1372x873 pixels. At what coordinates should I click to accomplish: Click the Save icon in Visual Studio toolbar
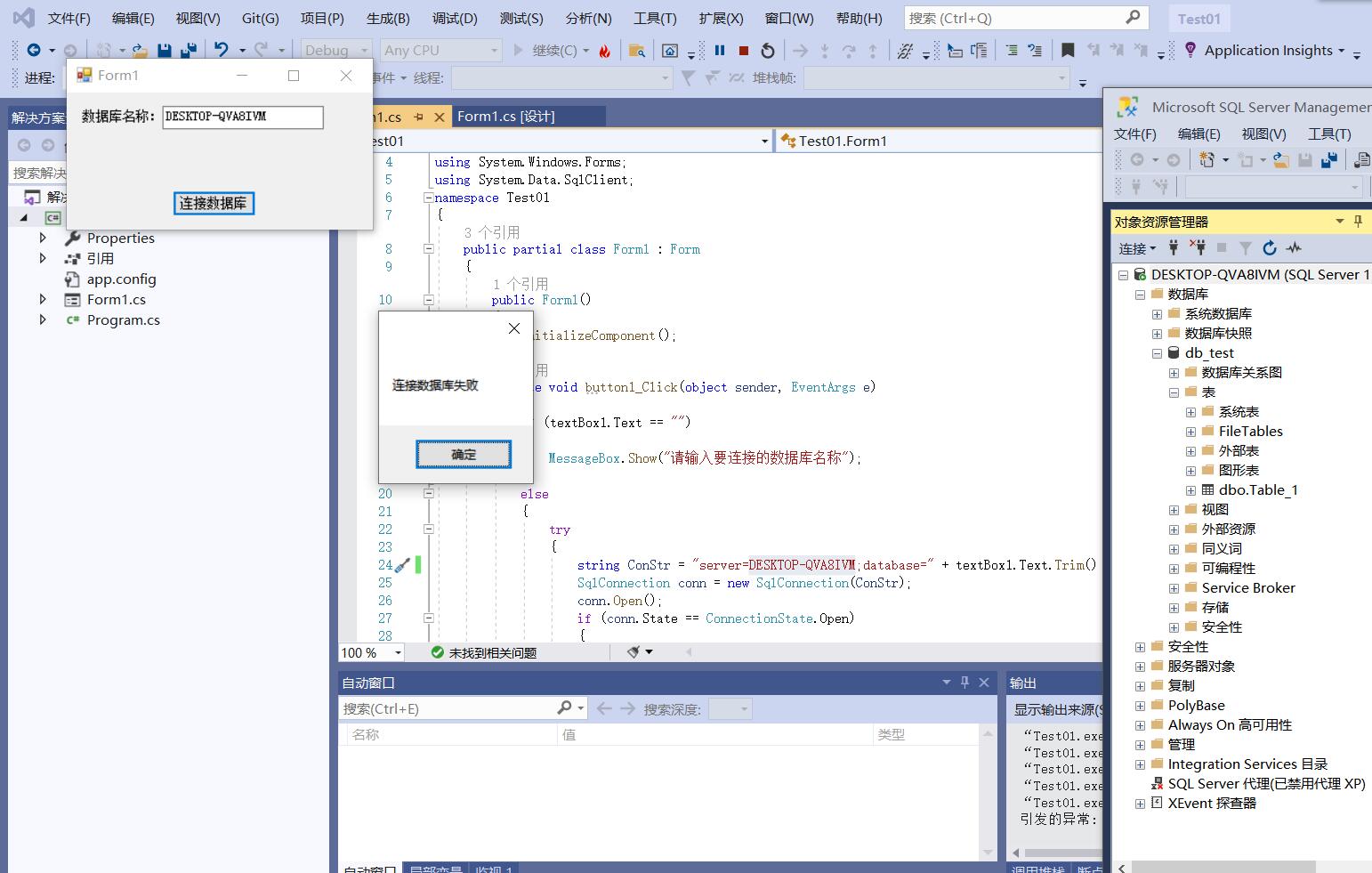(x=164, y=51)
